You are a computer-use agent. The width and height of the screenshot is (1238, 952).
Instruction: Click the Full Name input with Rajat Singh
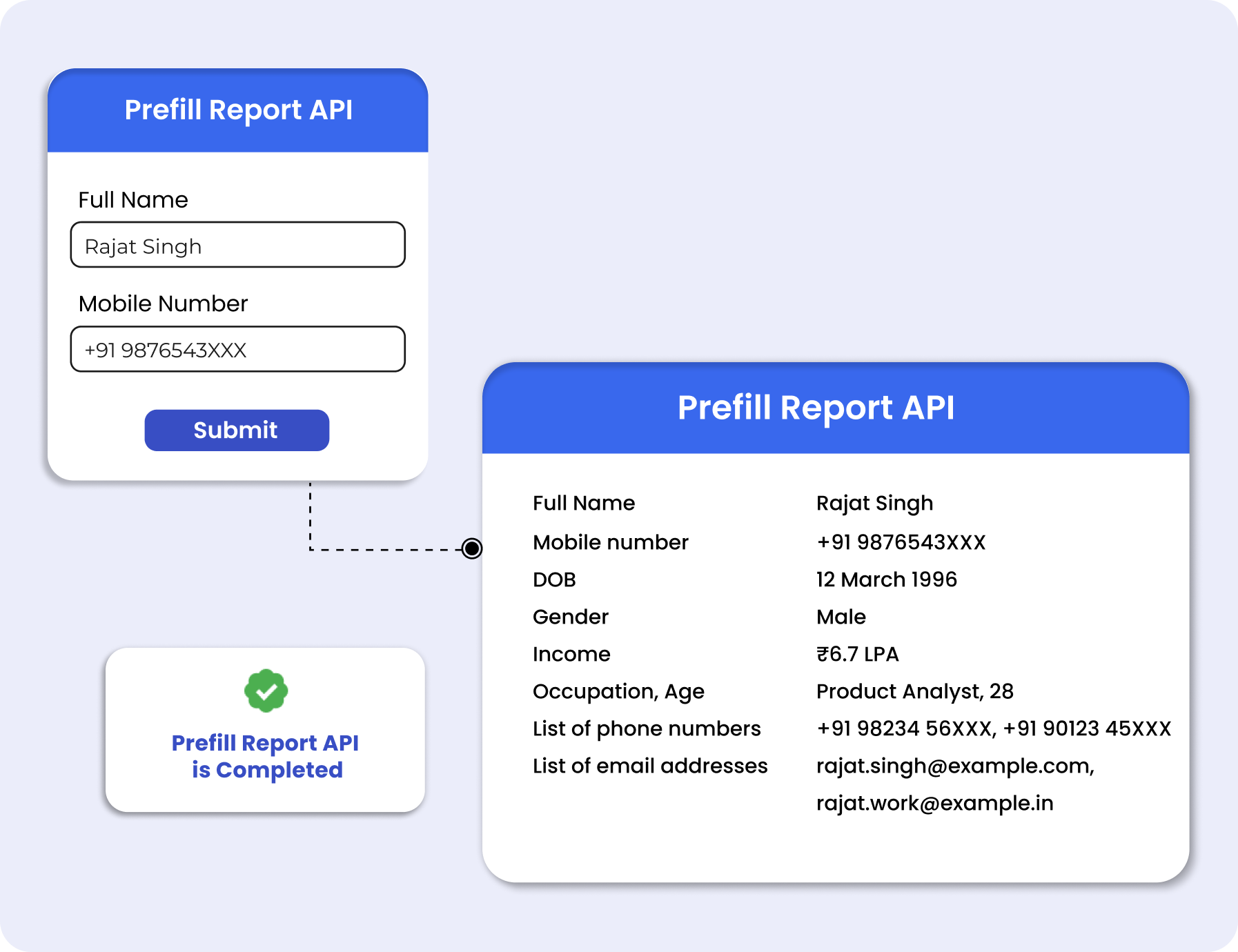pyautogui.click(x=237, y=245)
